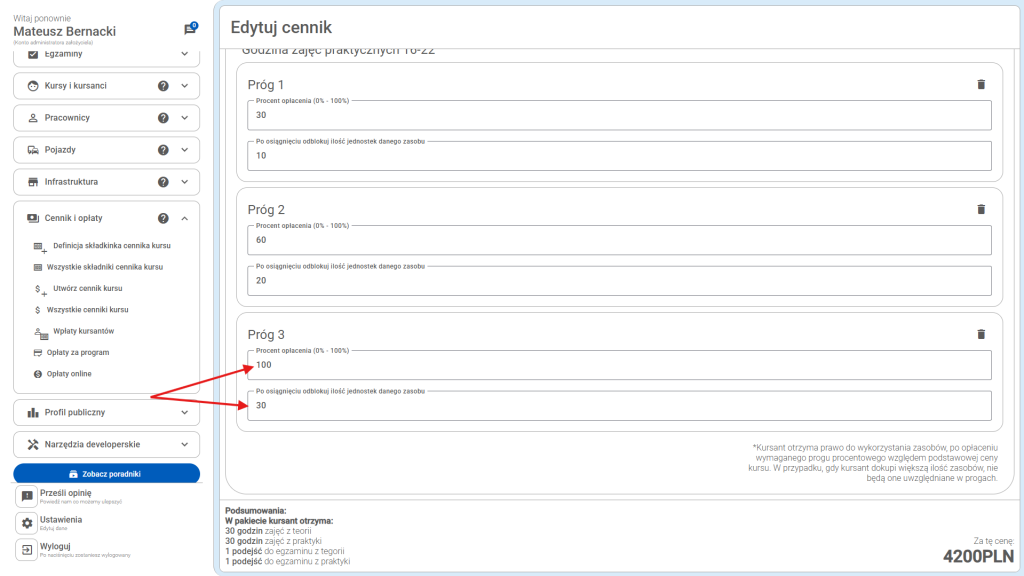
Task: Click help icon next to Pojazdy
Action: (163, 150)
